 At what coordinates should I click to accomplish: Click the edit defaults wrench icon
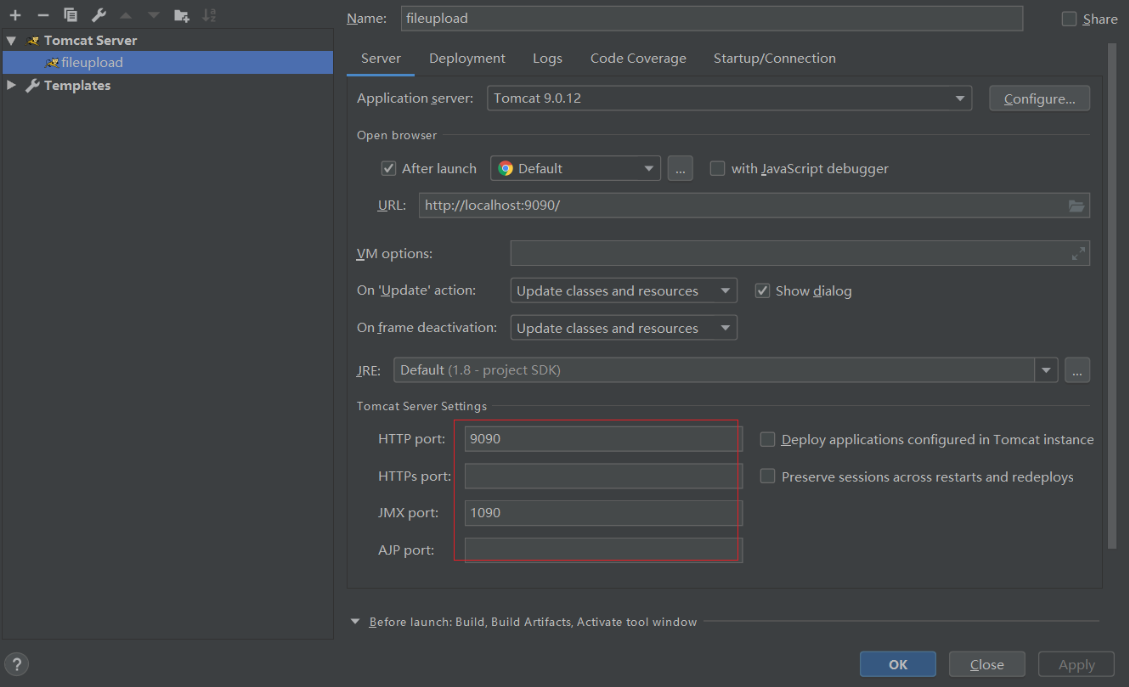[98, 15]
